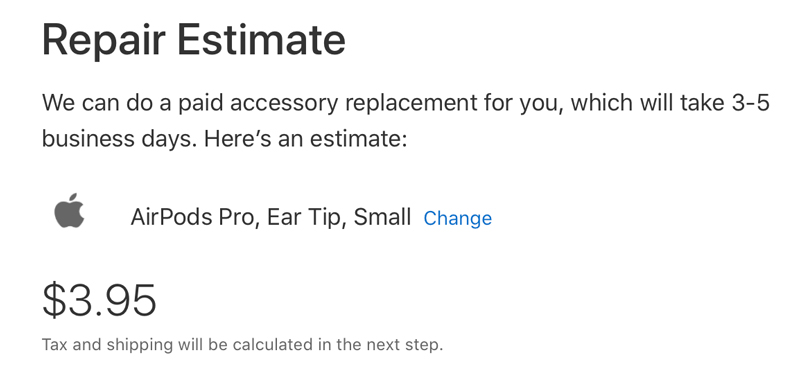Viewport: 800px width, 381px height.
Task: Click the word Estimate in the heading
Action: click(x=261, y=40)
